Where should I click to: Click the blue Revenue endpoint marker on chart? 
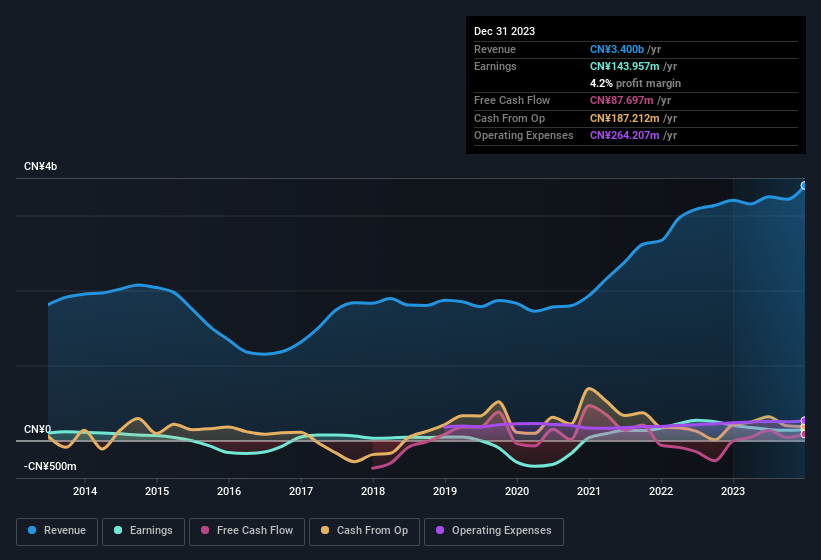(803, 186)
